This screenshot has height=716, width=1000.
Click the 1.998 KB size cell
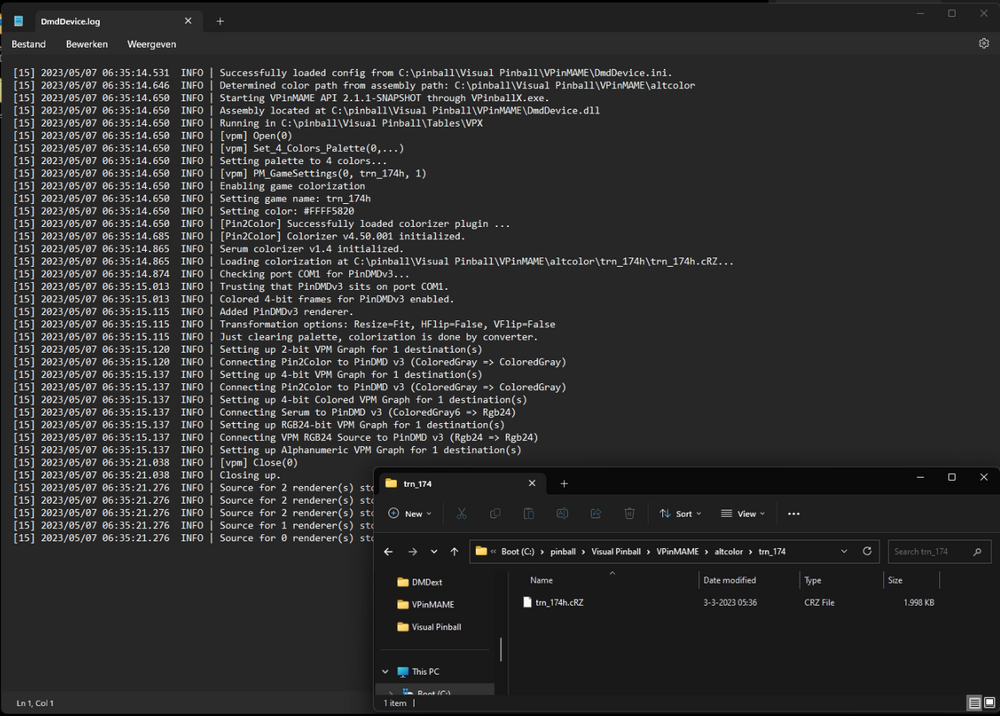click(918, 603)
